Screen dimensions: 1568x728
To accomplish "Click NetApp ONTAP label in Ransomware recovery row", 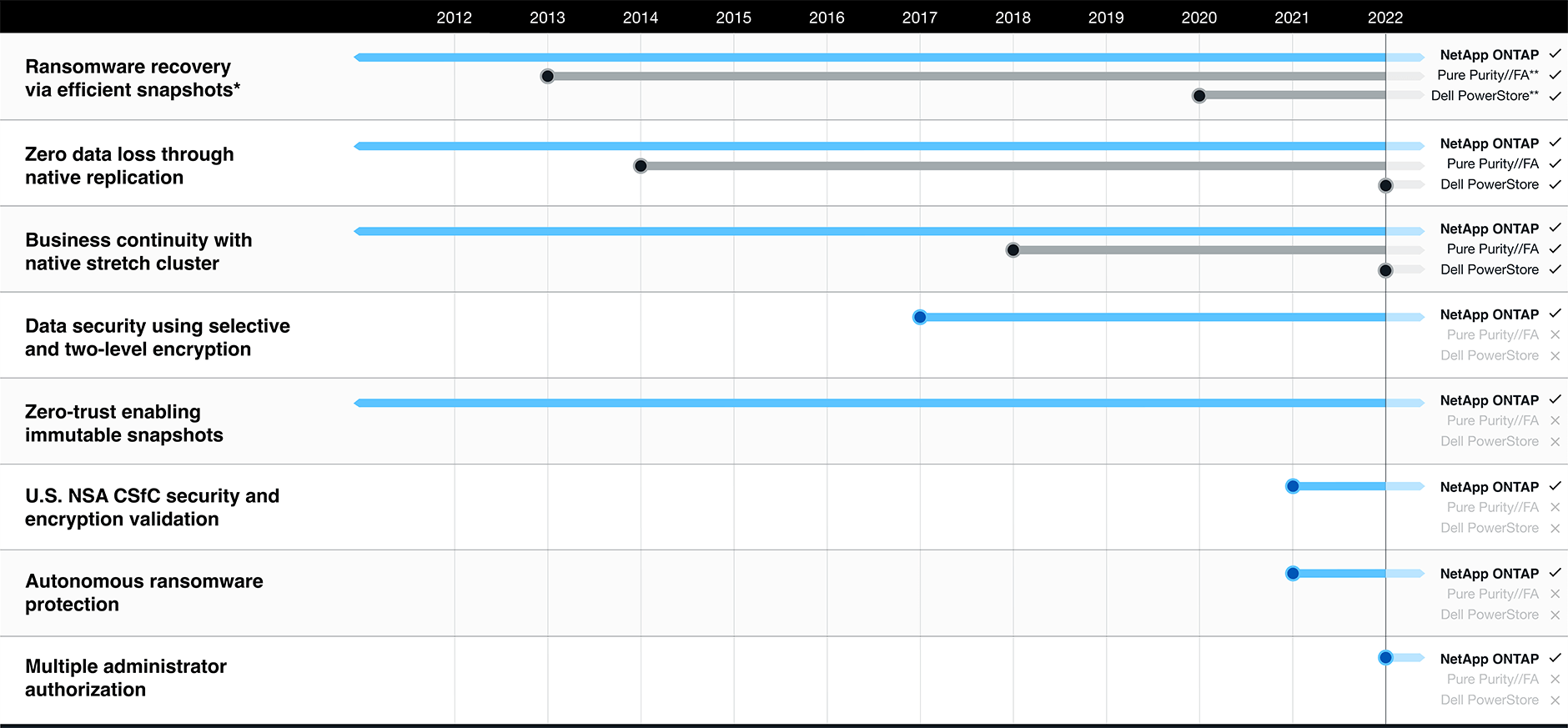I will [1490, 55].
